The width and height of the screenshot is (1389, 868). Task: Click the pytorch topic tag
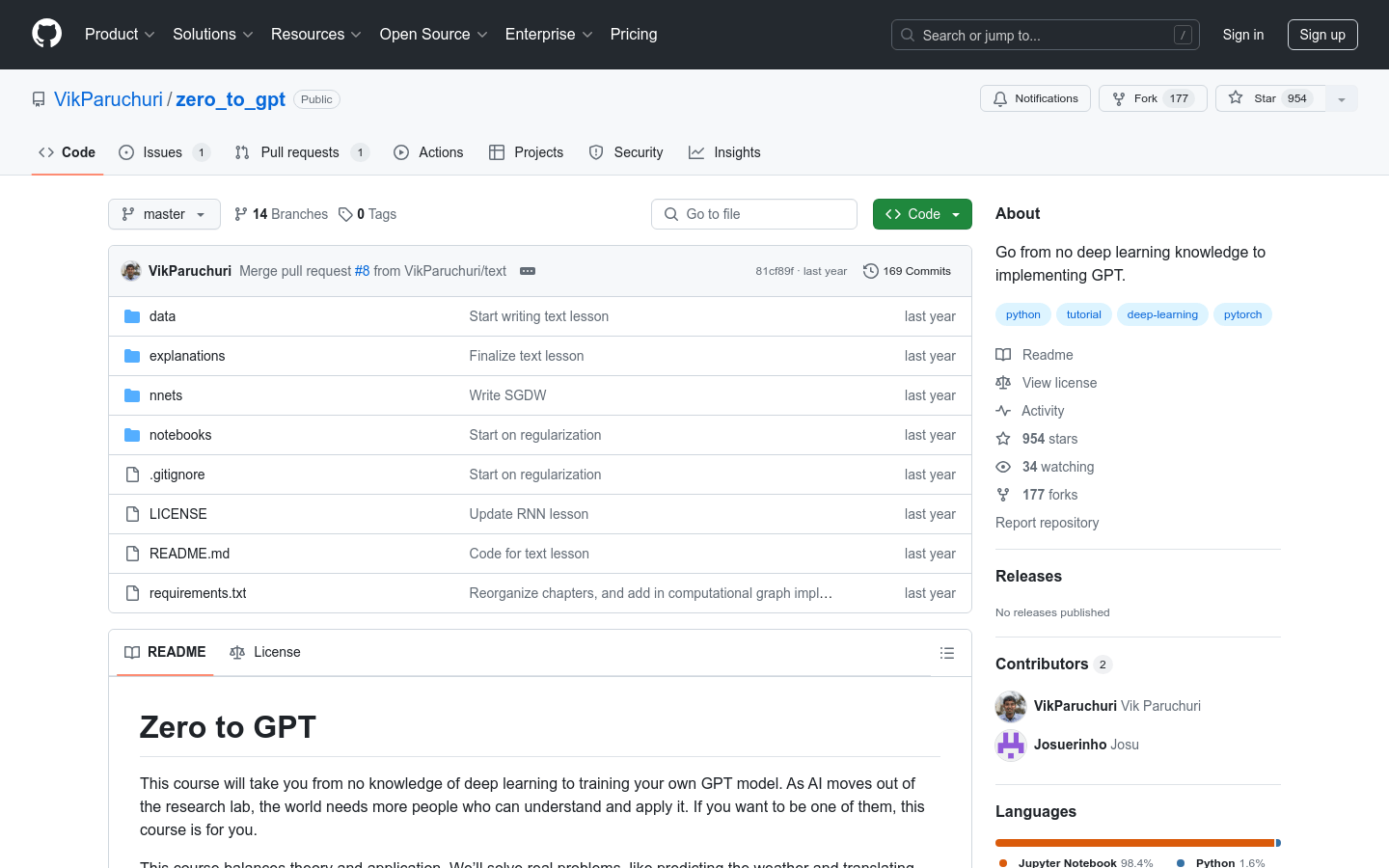(1242, 314)
